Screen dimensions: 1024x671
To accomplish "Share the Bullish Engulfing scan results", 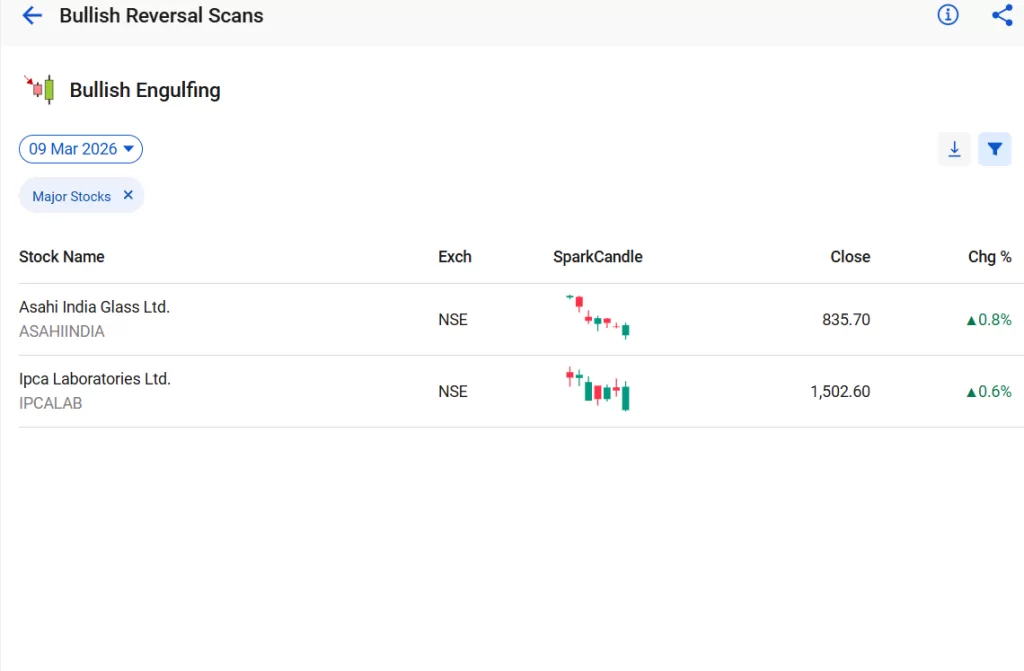I will (1003, 15).
